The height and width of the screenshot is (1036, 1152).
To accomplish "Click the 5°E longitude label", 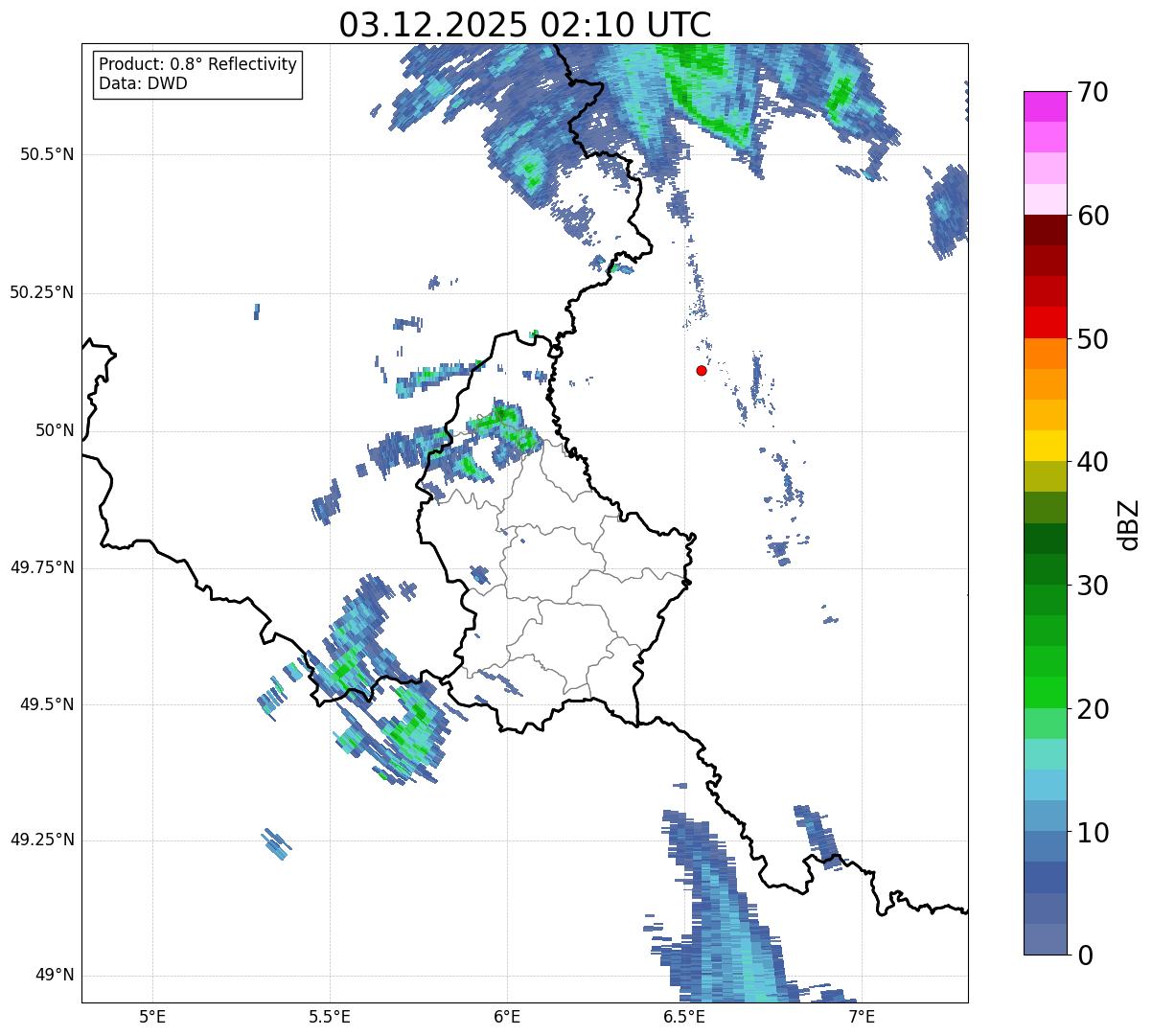I will point(152,1016).
